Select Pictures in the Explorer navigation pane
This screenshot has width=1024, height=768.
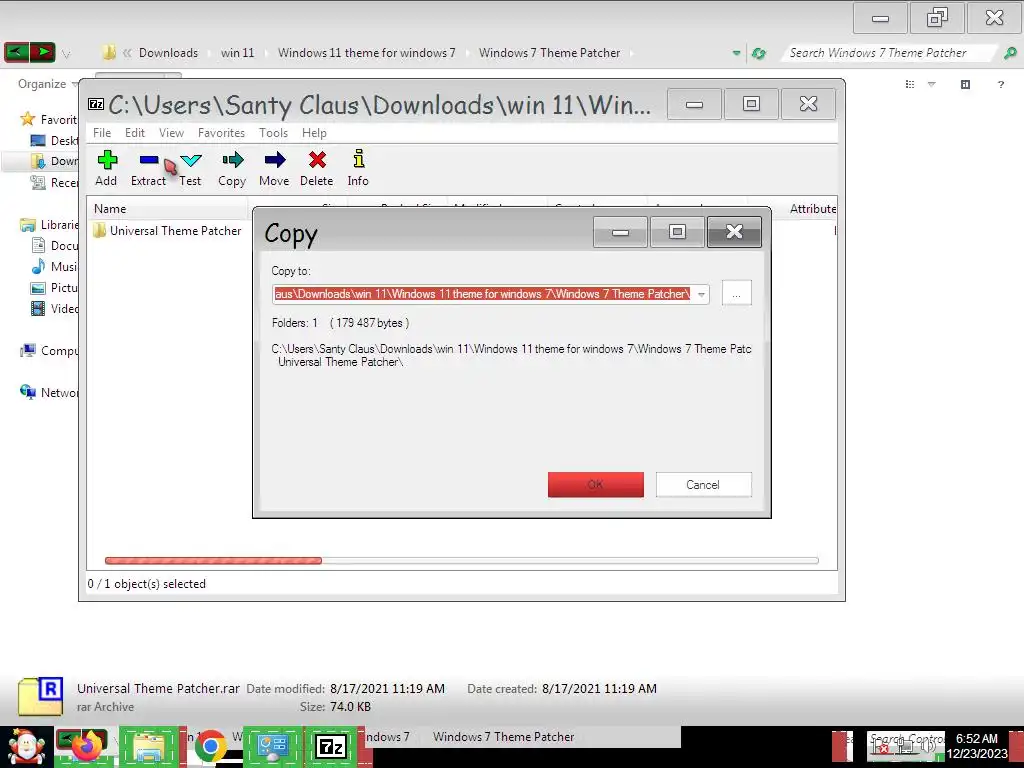(x=54, y=287)
